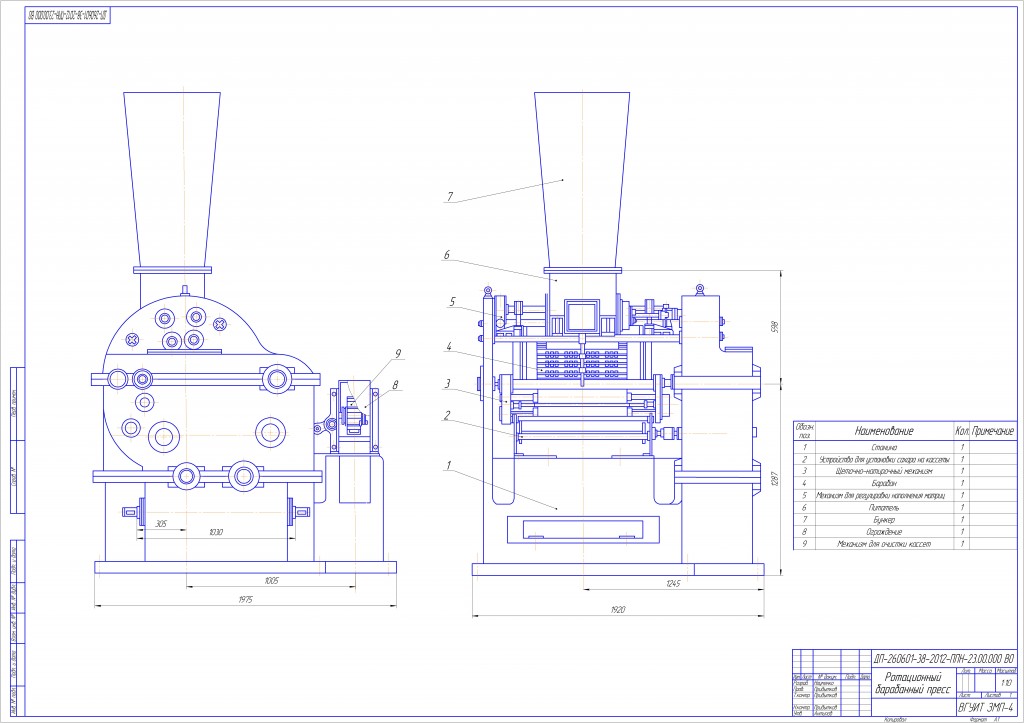Click the 'Ограждение' row in the parts table
This screenshot has height=723, width=1024.
pyautogui.click(x=883, y=532)
